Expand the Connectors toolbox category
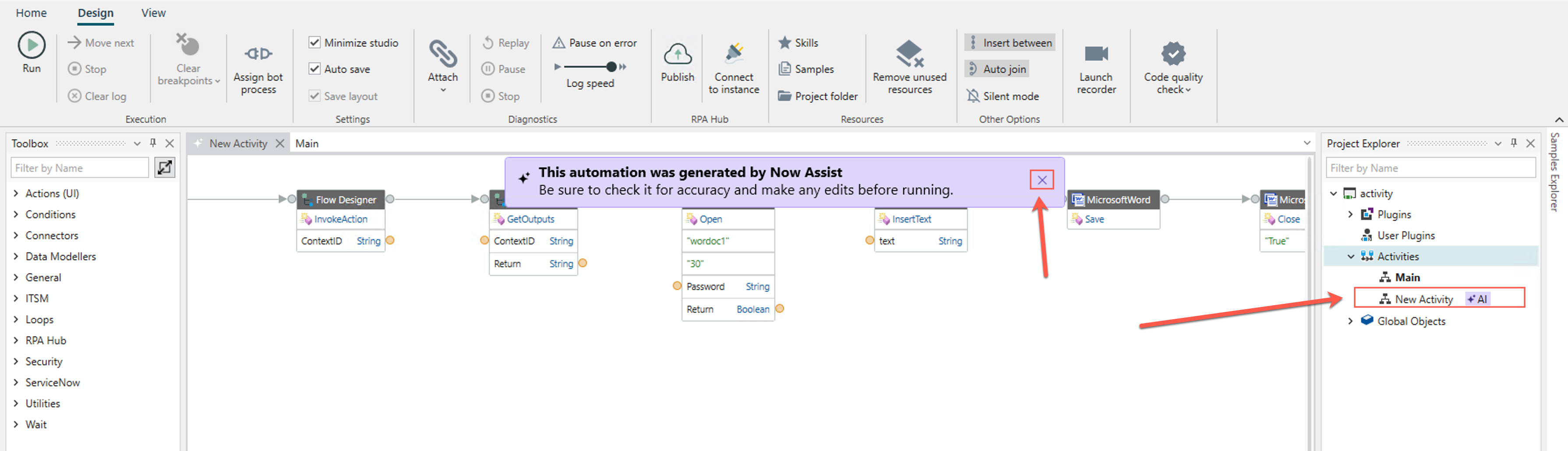Screen dimensions: 1568x451 tap(16, 235)
